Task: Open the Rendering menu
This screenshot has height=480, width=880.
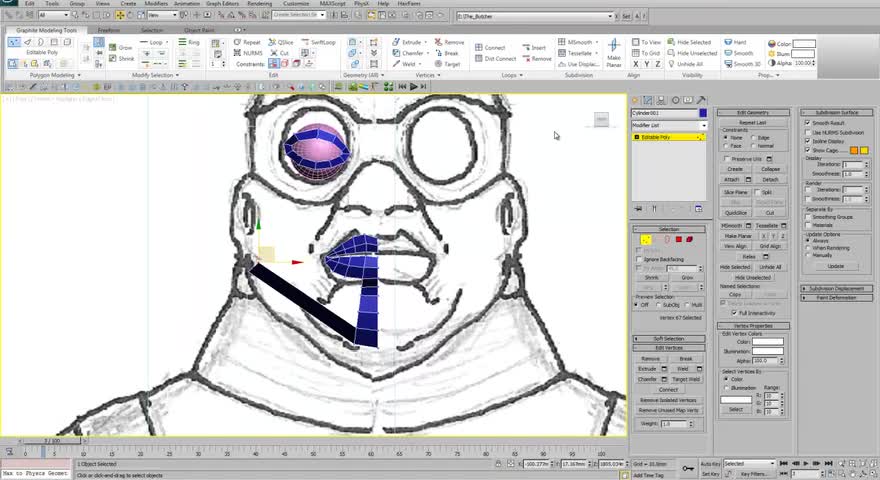Action: (259, 3)
